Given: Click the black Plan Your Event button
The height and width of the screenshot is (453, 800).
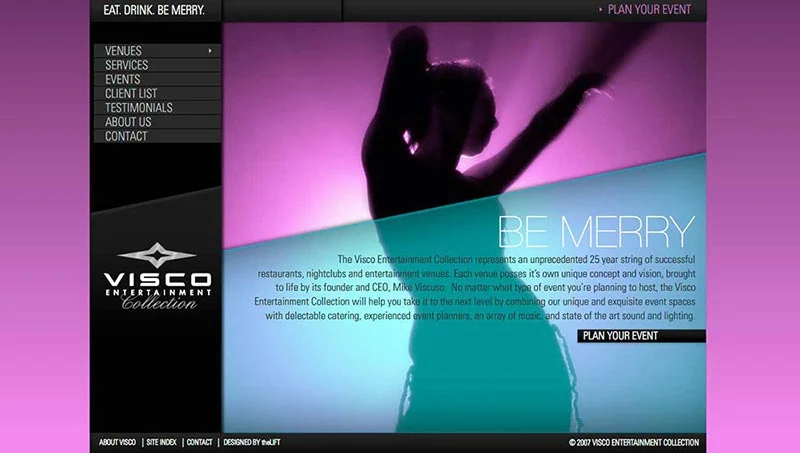Looking at the screenshot, I should 641,336.
